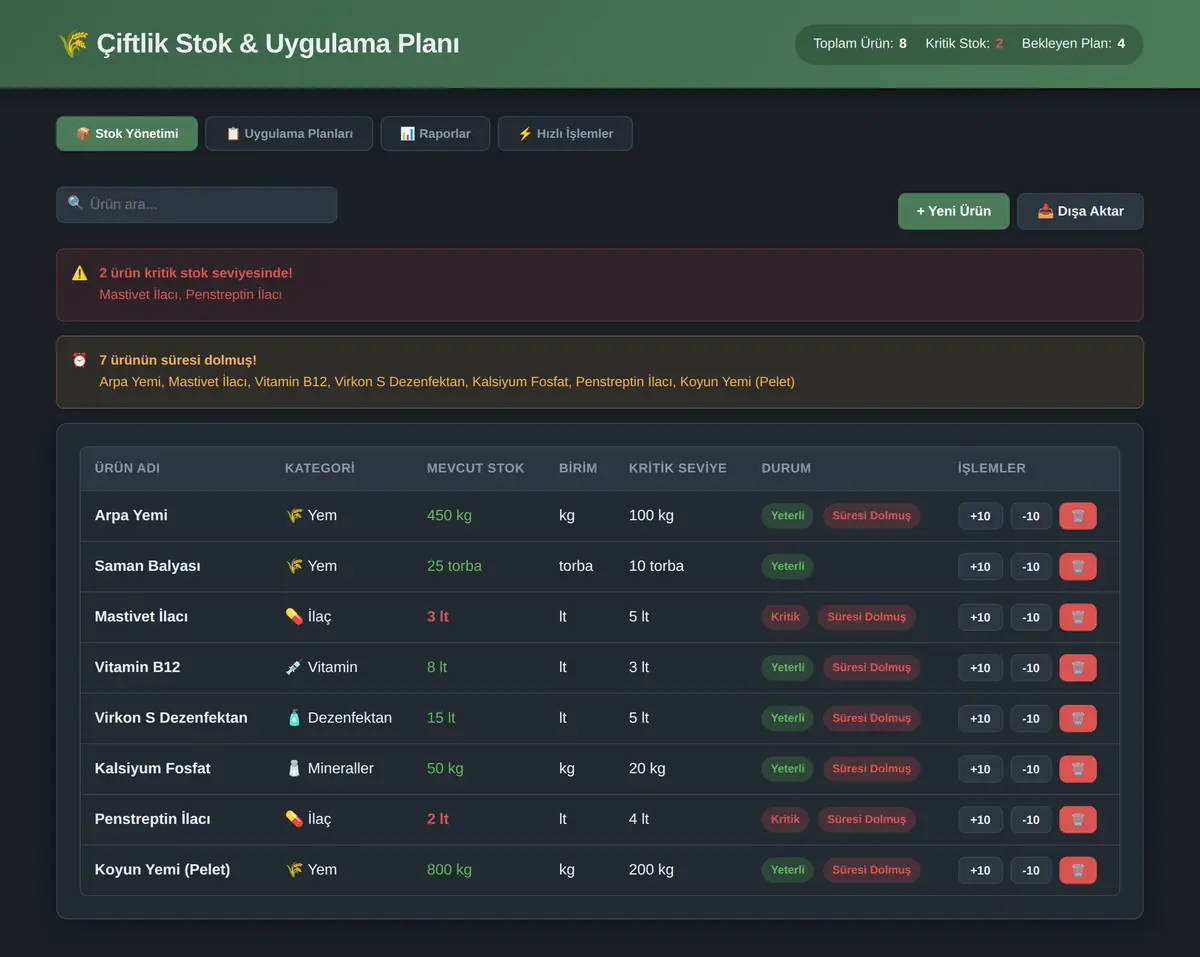Image resolution: width=1200 pixels, height=957 pixels.
Task: Delete Penstreptin İlacı with trash icon
Action: click(1078, 819)
